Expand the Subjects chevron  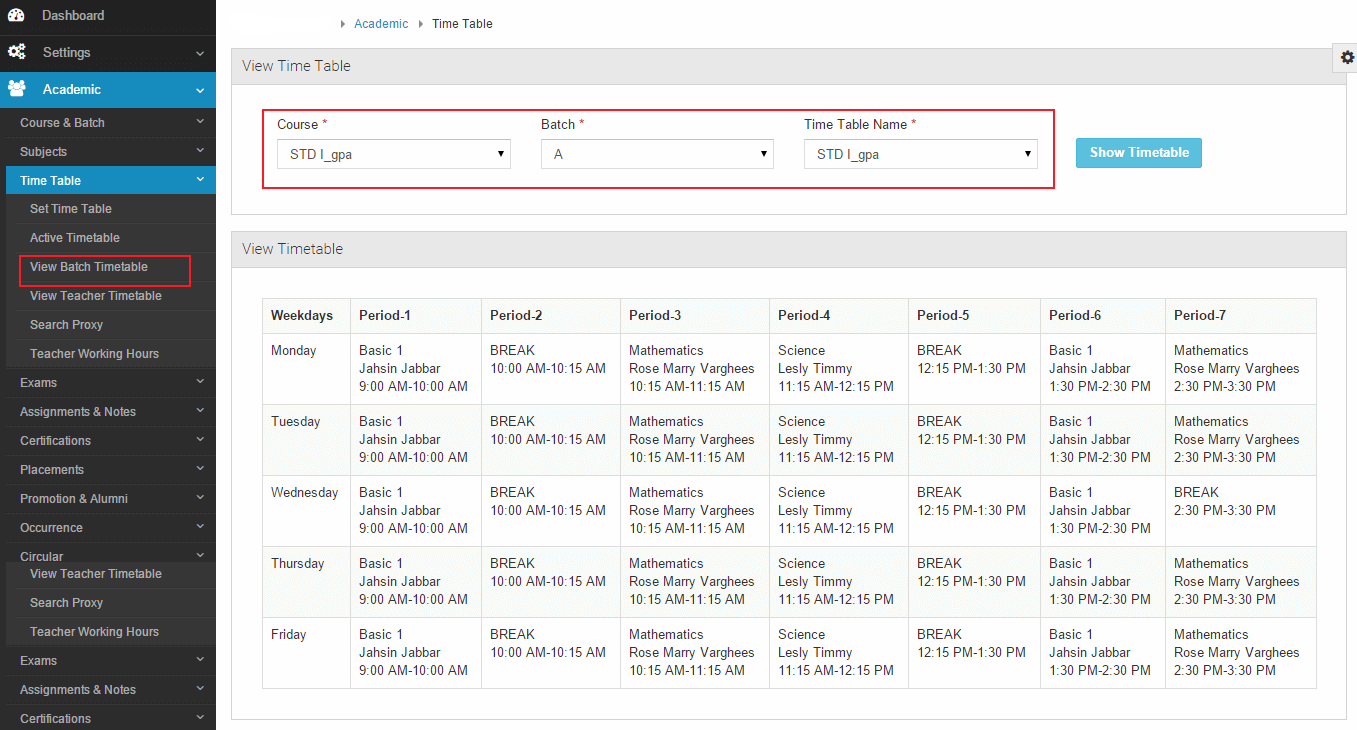coord(200,151)
